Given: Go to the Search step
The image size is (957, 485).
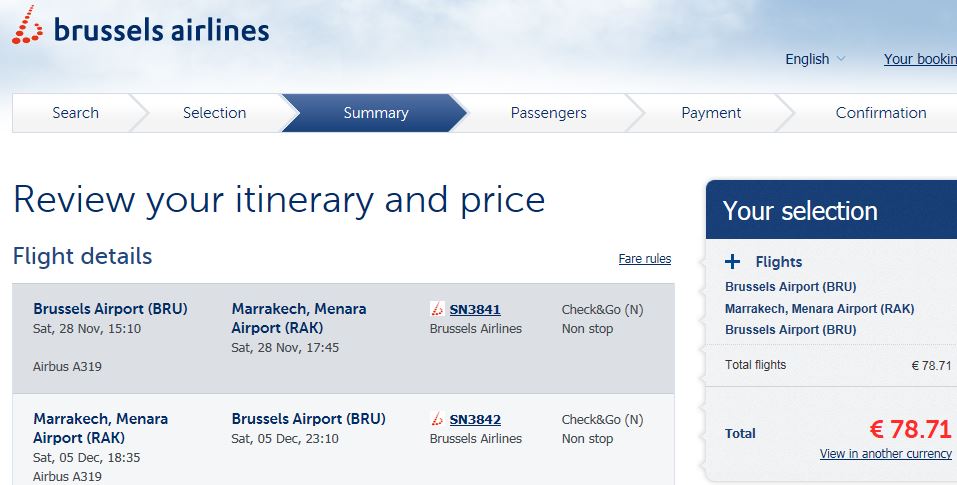Looking at the screenshot, I should pyautogui.click(x=75, y=113).
